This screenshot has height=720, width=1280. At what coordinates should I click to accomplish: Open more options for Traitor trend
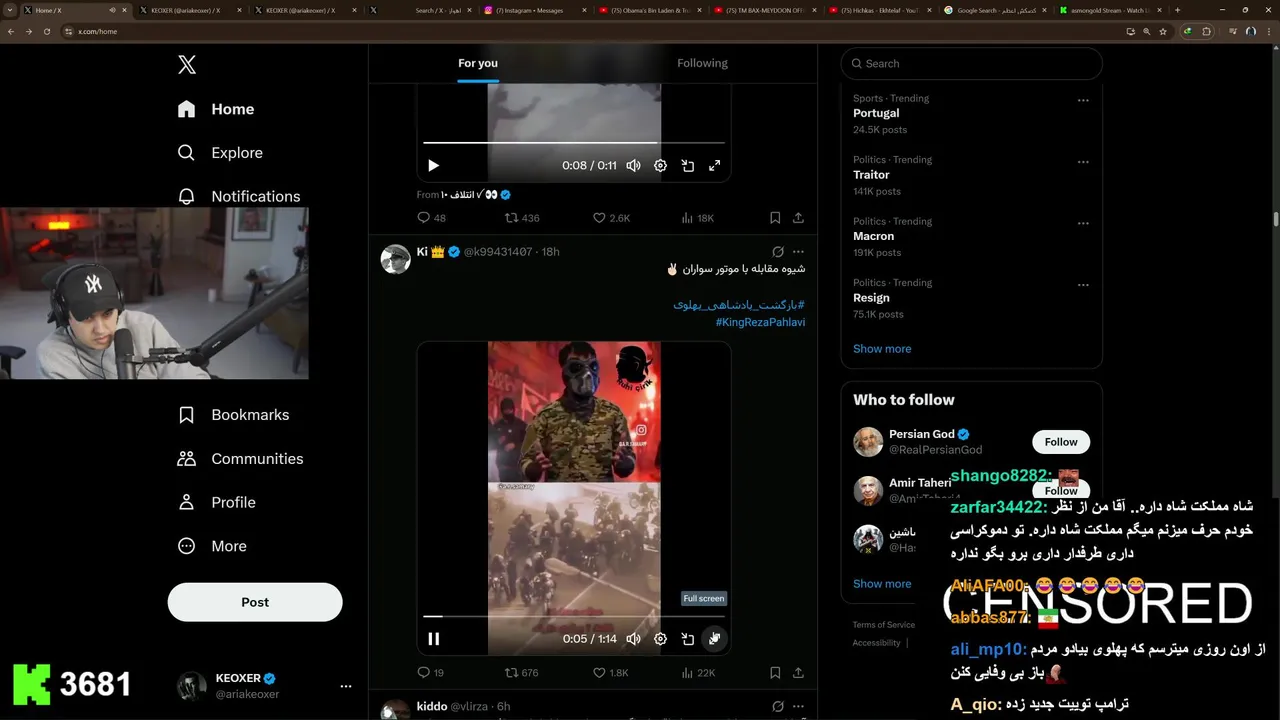coord(1083,162)
